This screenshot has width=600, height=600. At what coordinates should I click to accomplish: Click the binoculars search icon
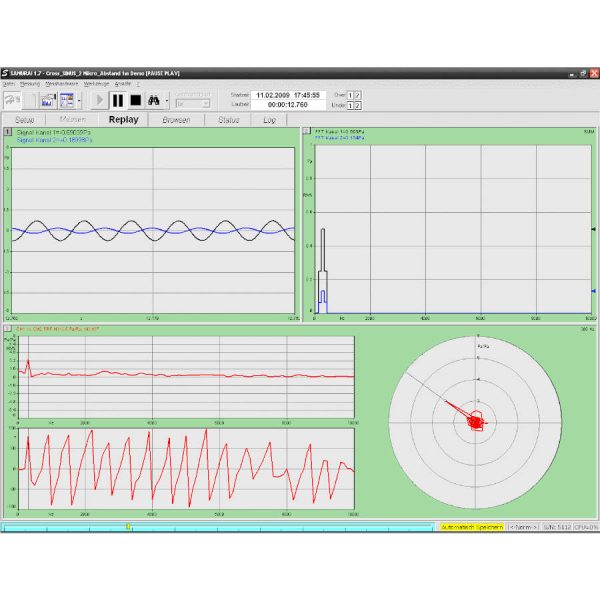(154, 101)
